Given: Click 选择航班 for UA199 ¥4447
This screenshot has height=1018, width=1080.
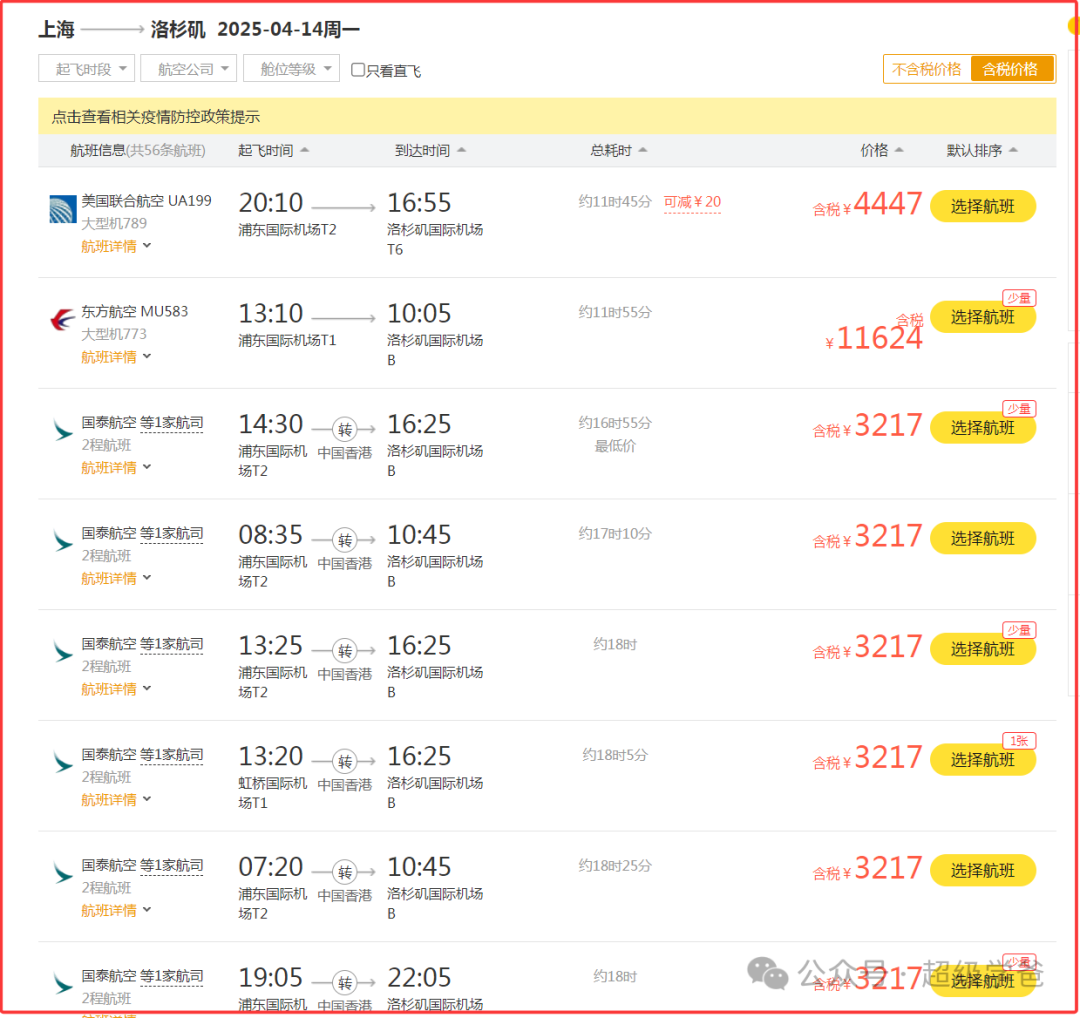Looking at the screenshot, I should (983, 206).
